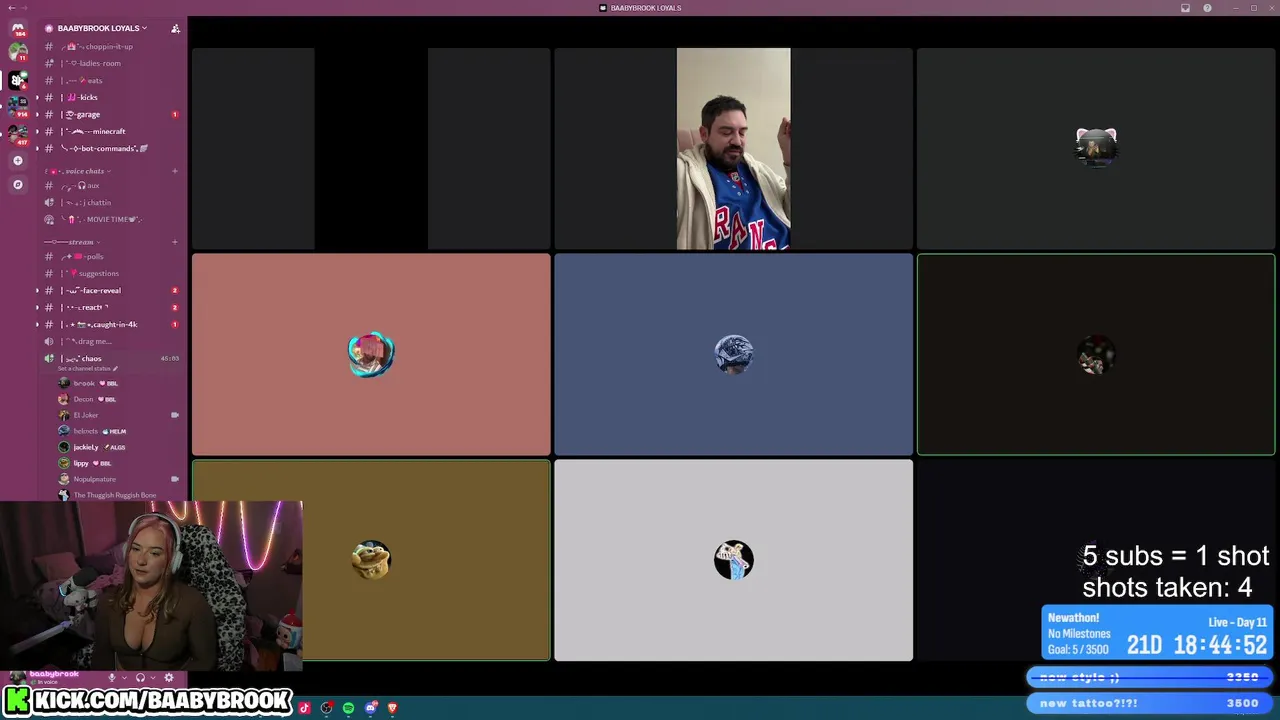
Task: Focus the speaking tile with the green outline
Action: pyautogui.click(x=1096, y=354)
